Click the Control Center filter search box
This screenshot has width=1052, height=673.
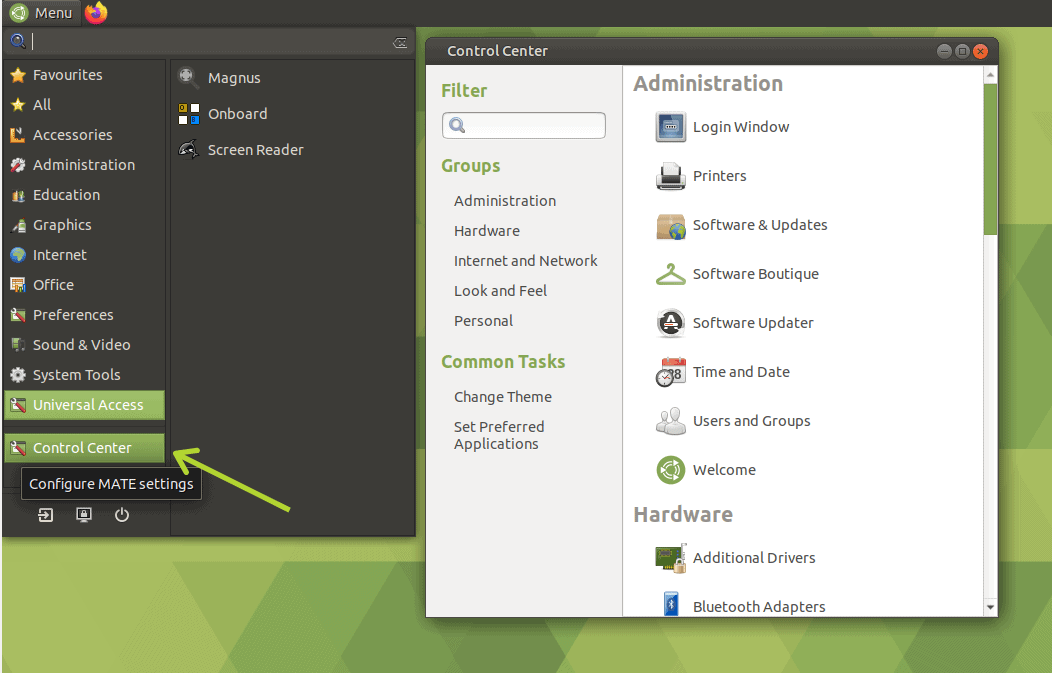click(523, 125)
